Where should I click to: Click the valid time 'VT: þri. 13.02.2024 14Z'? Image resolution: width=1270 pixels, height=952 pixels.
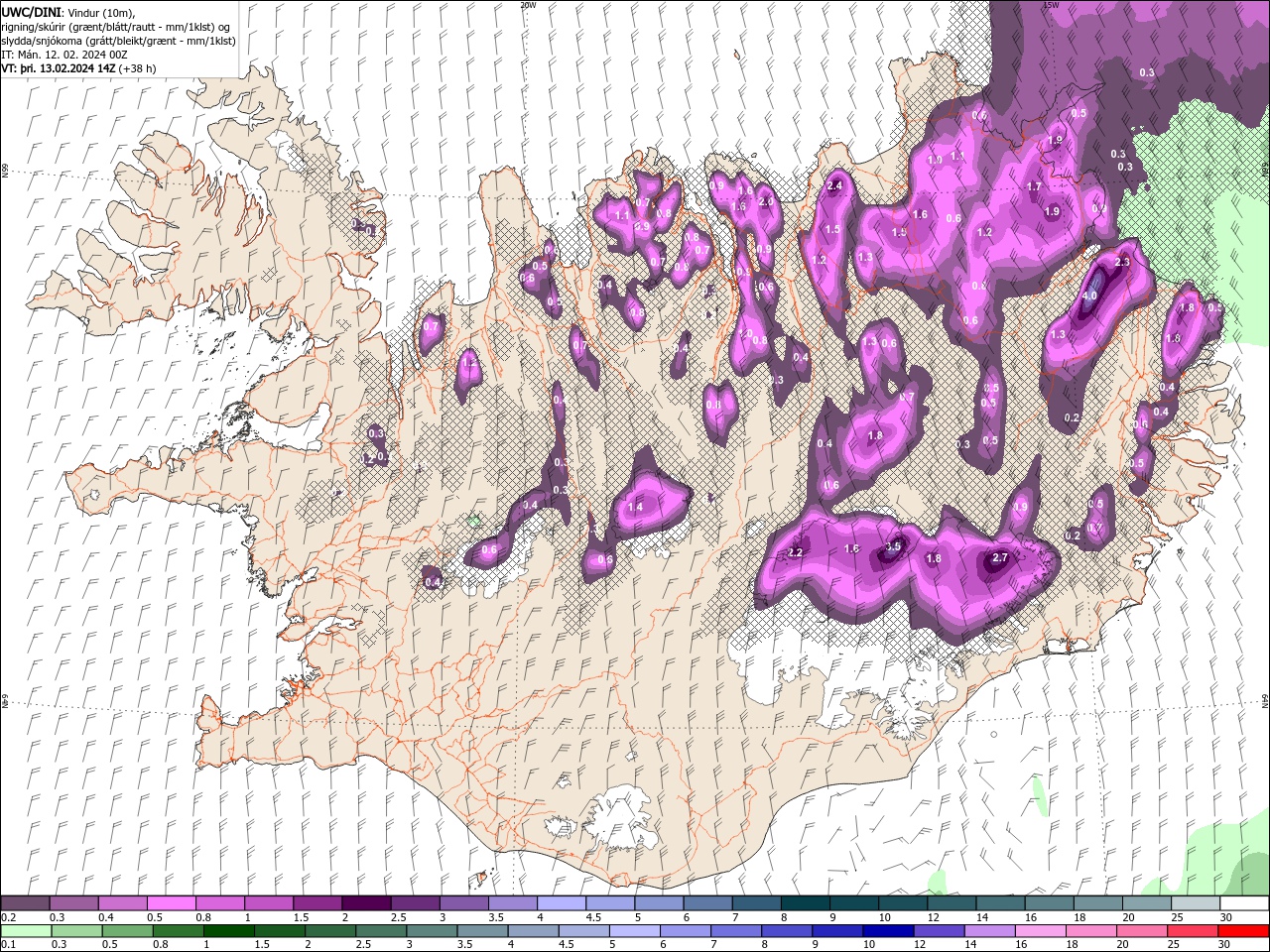(x=59, y=68)
